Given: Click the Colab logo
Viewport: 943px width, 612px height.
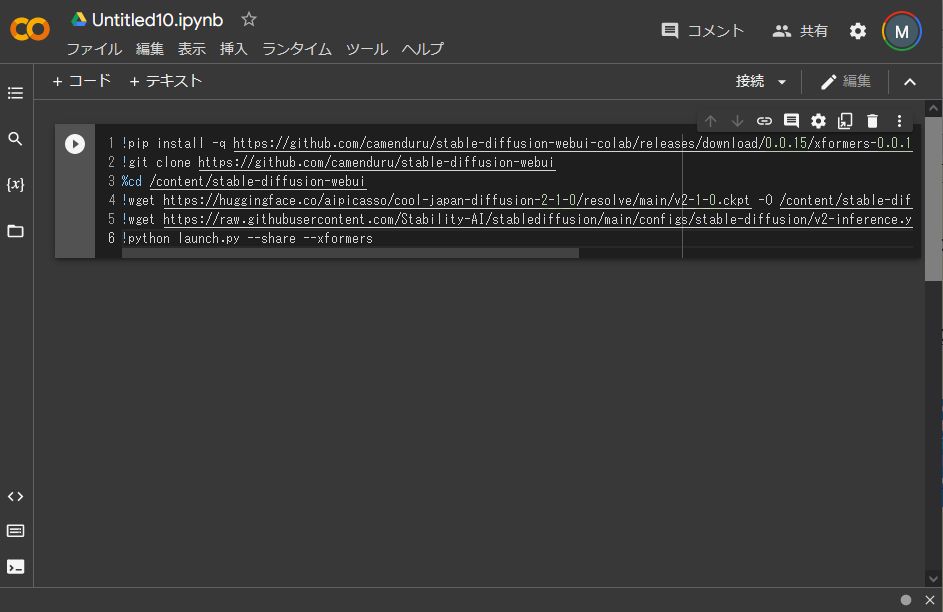Looking at the screenshot, I should pos(29,29).
